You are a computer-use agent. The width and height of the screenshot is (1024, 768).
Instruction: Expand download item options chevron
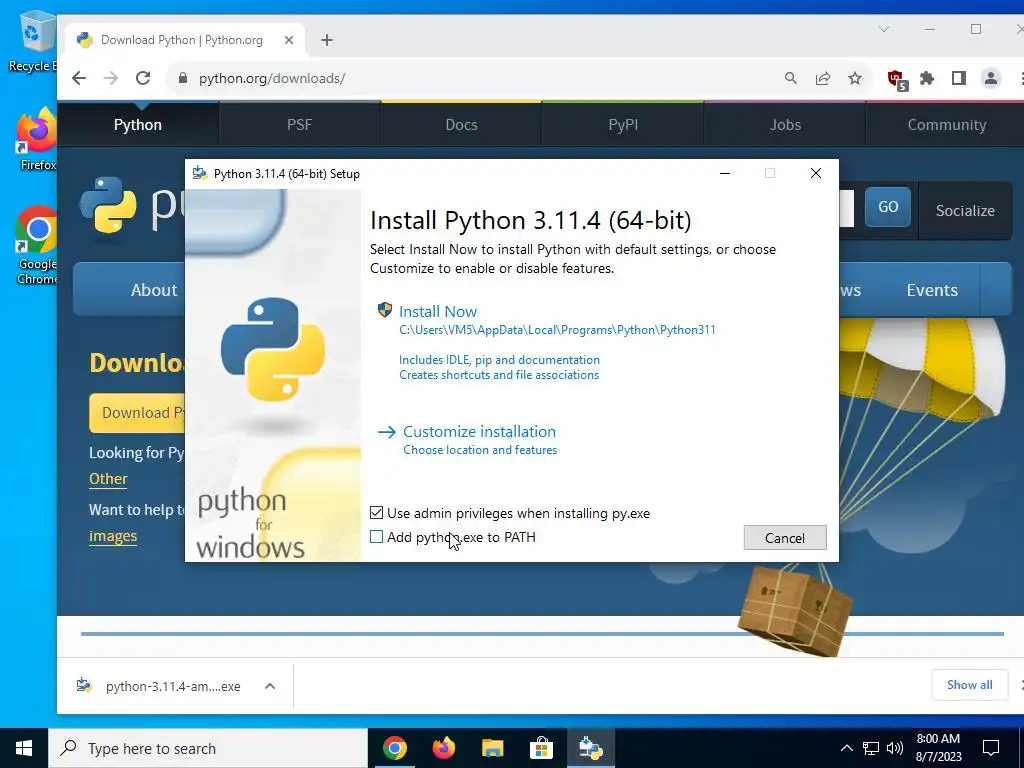(x=270, y=686)
